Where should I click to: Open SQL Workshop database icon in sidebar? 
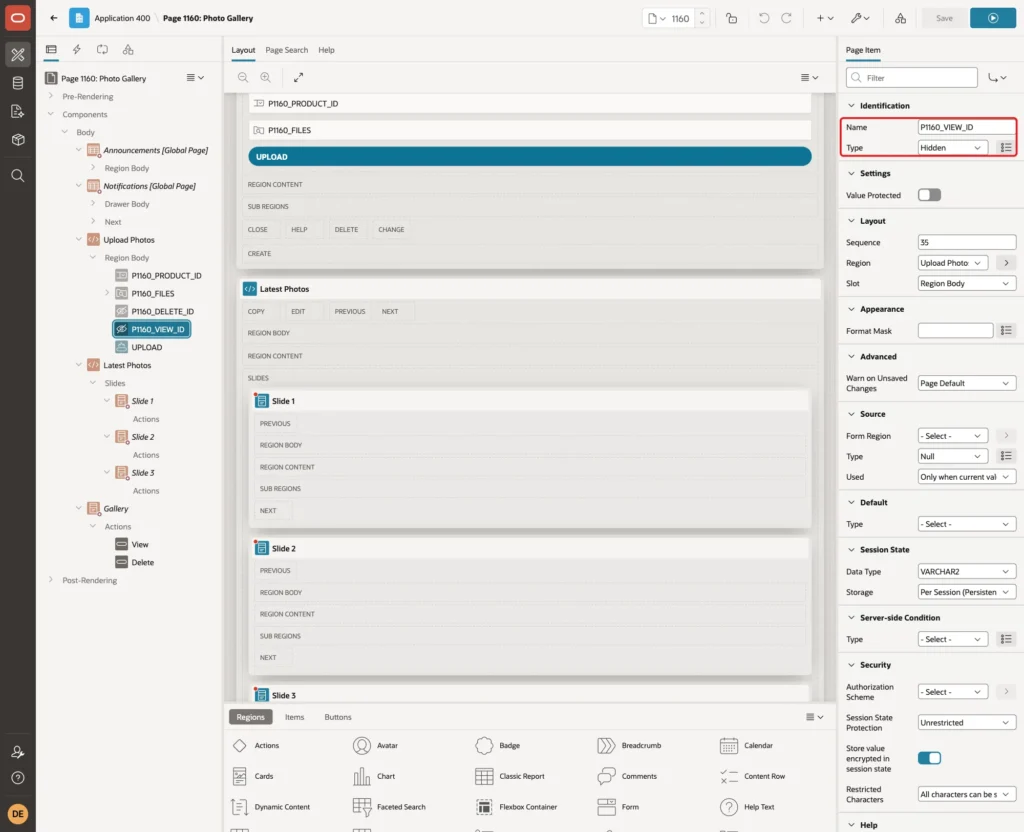pos(18,83)
